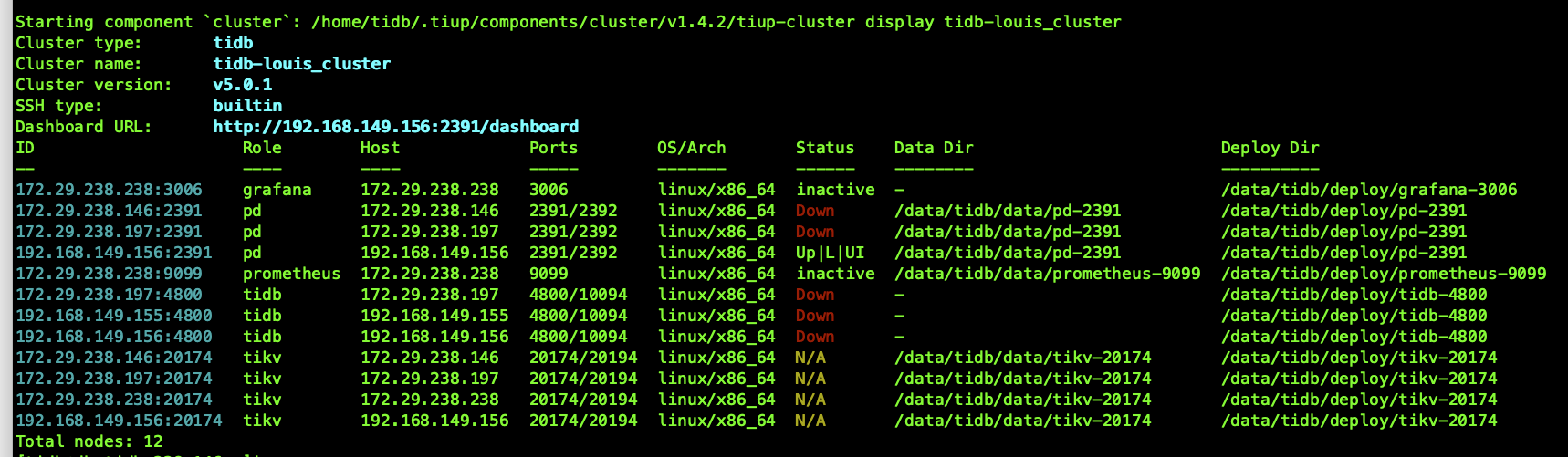Click host cell 192.168.149.155

click(x=434, y=316)
